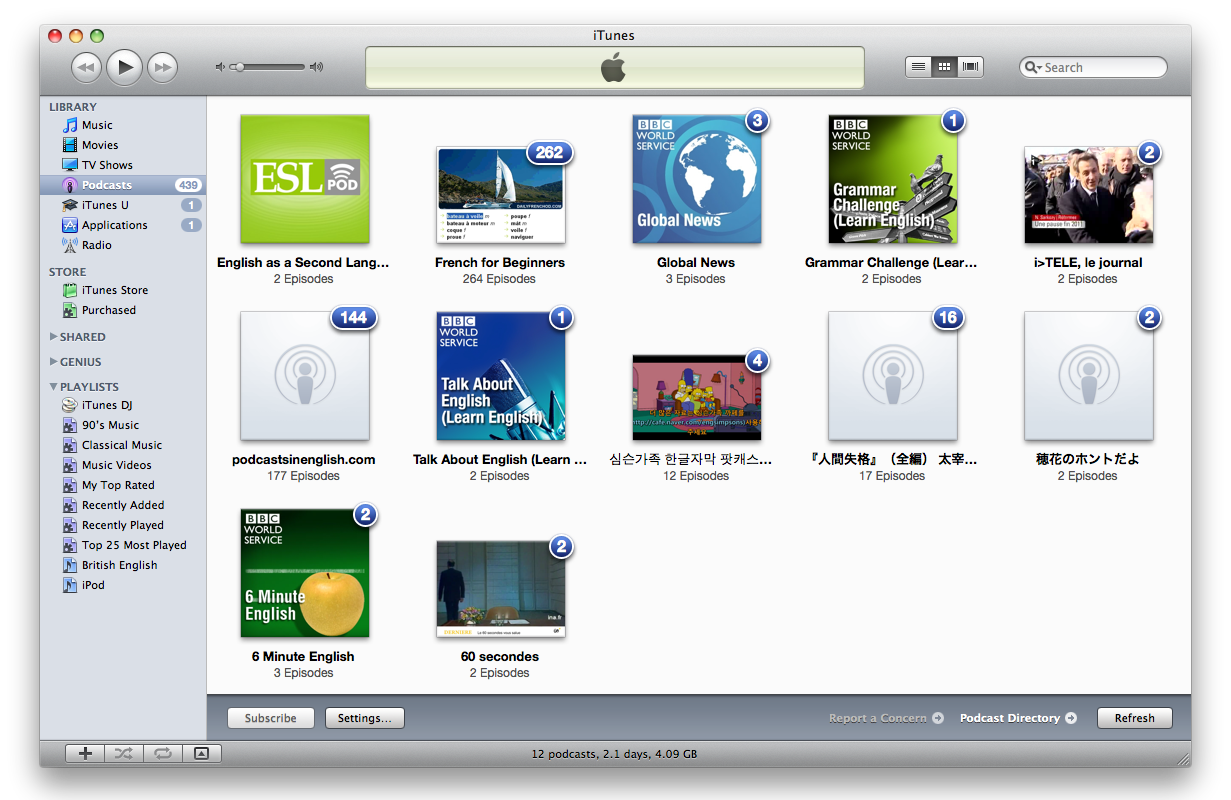Open the TV Shows icon in sidebar
This screenshot has height=800, width=1231.
[70, 165]
